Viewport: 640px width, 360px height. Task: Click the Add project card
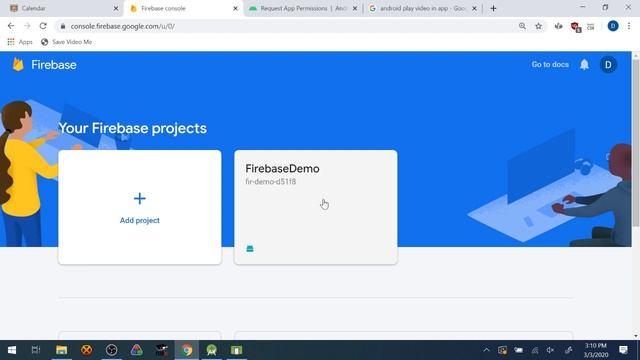pos(140,207)
